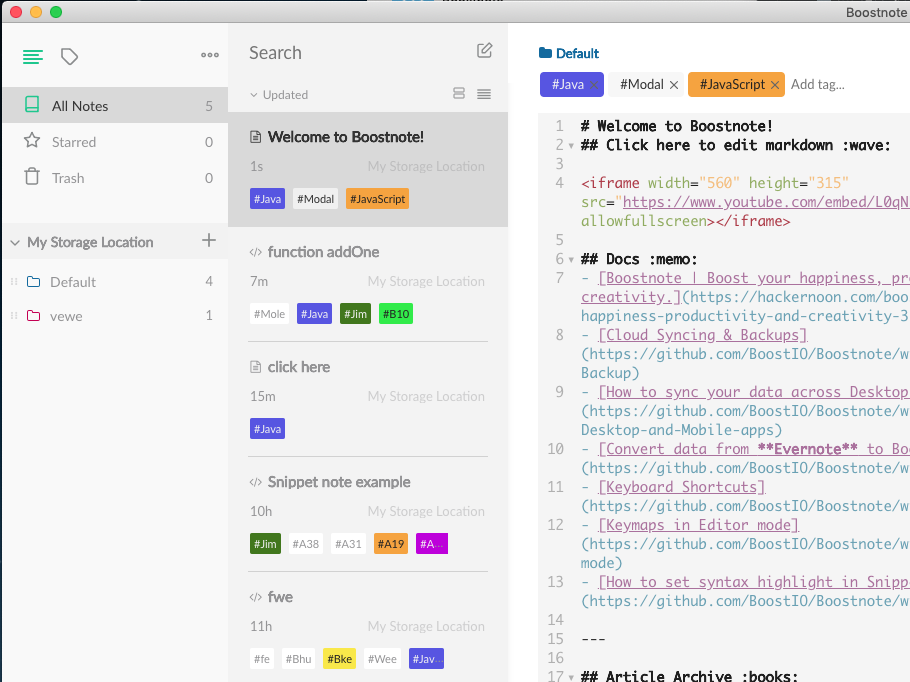This screenshot has height=682, width=910.
Task: Click the snippet icon beside Snippet note example
Action: click(255, 482)
